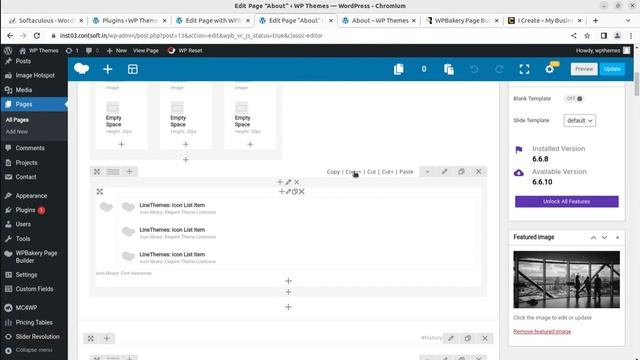Open View Page in admin bar
640x360 pixels.
coord(146,51)
